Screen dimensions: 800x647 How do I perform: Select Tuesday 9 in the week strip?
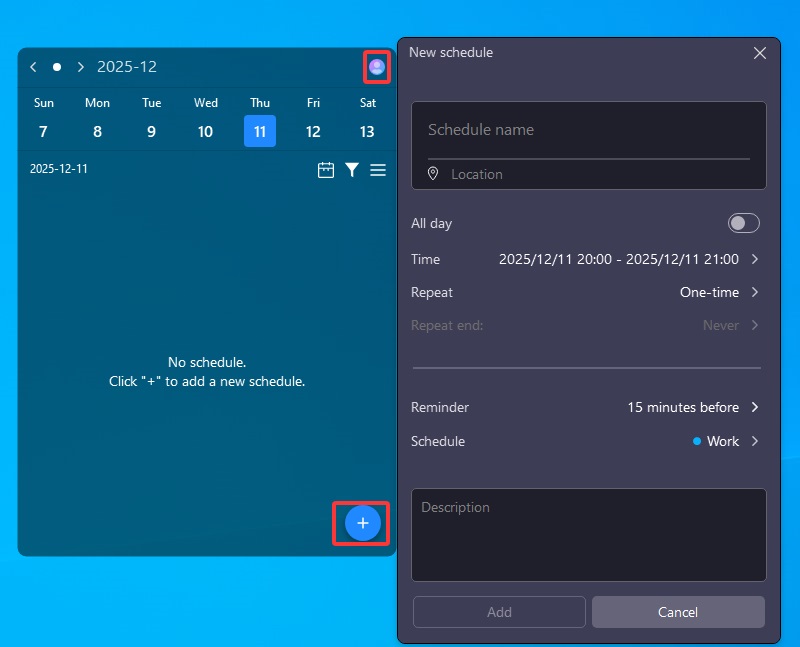tap(151, 131)
